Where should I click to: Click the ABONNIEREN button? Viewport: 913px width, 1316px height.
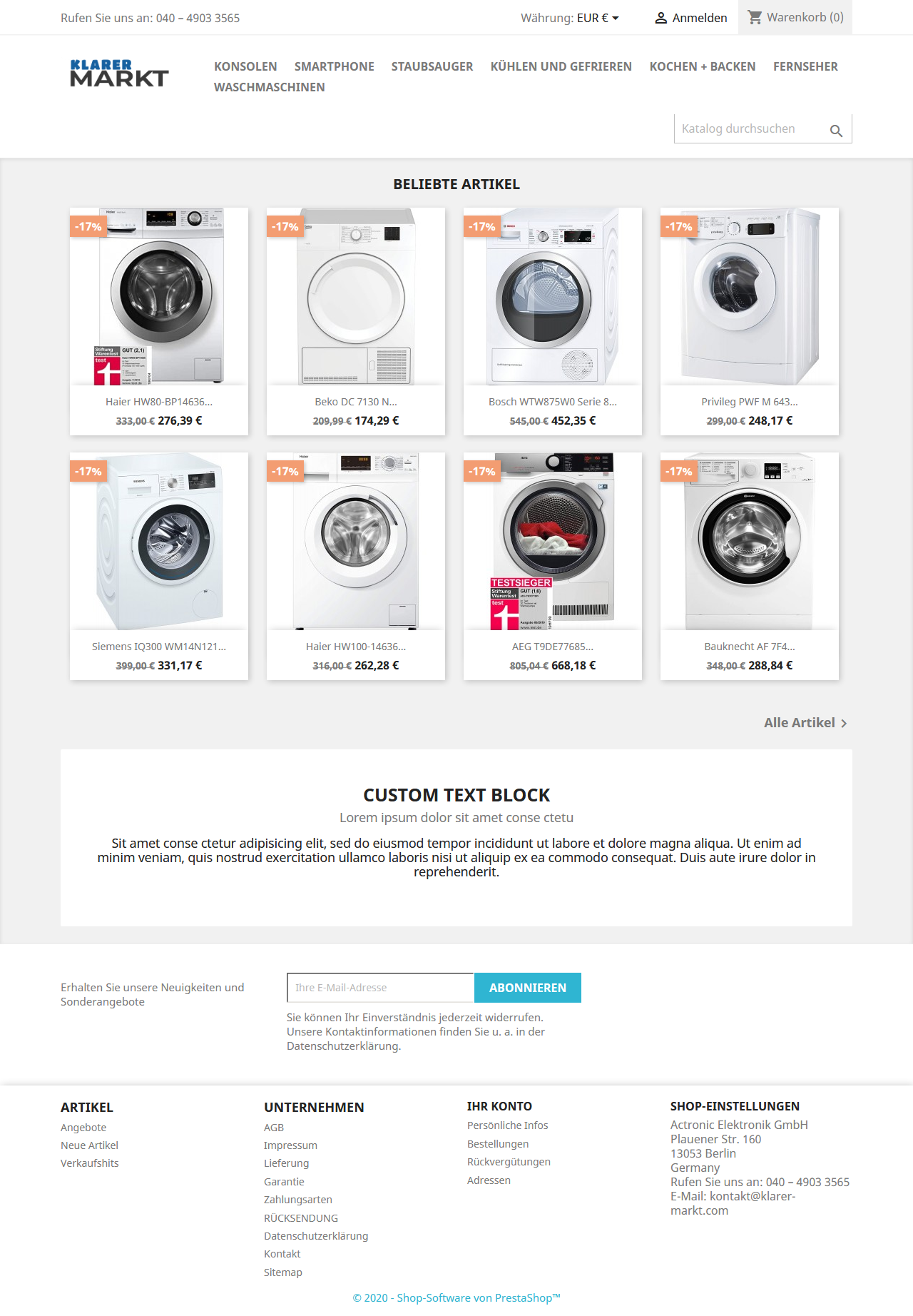pos(528,988)
